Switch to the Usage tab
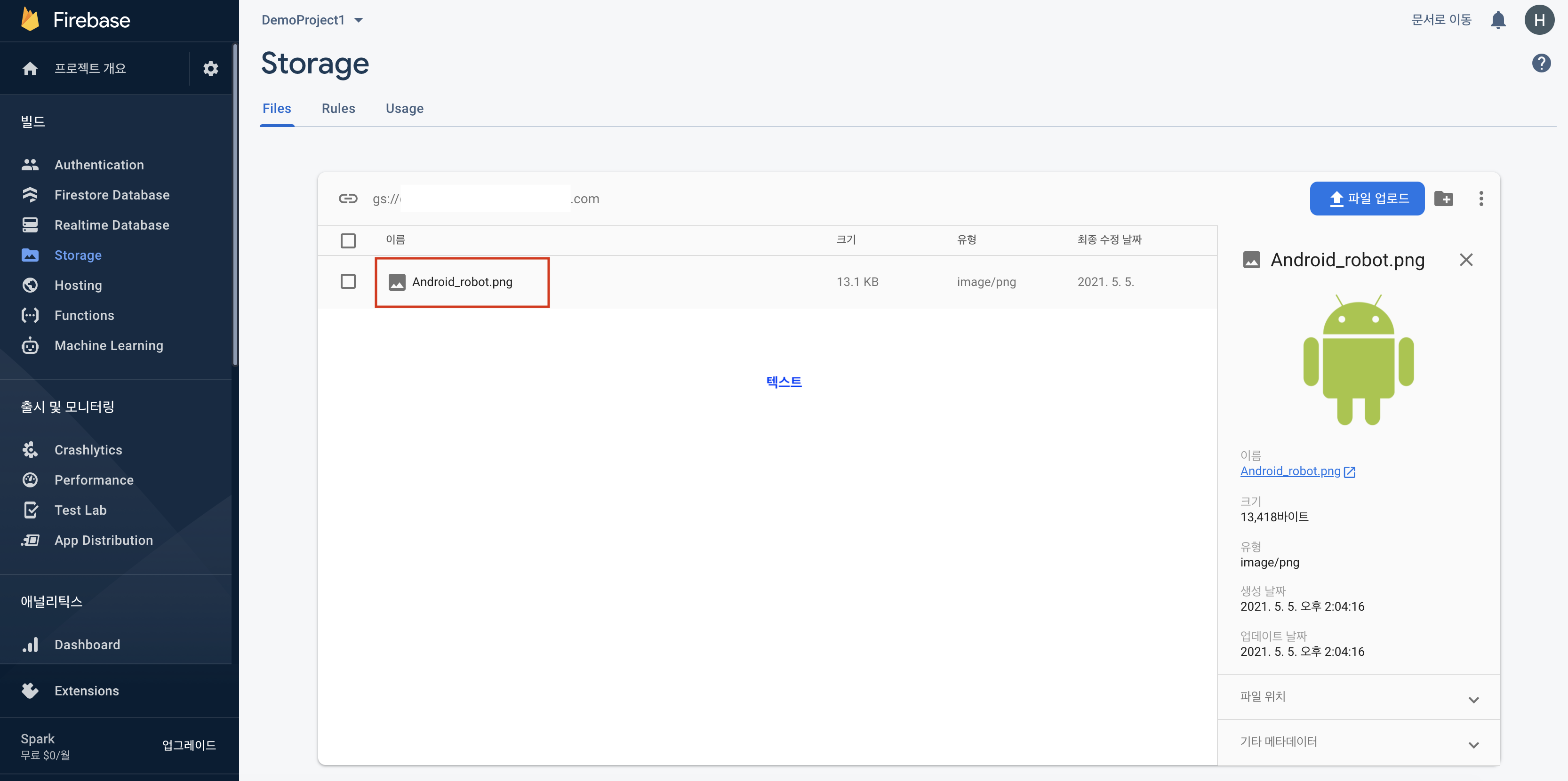 click(x=404, y=108)
